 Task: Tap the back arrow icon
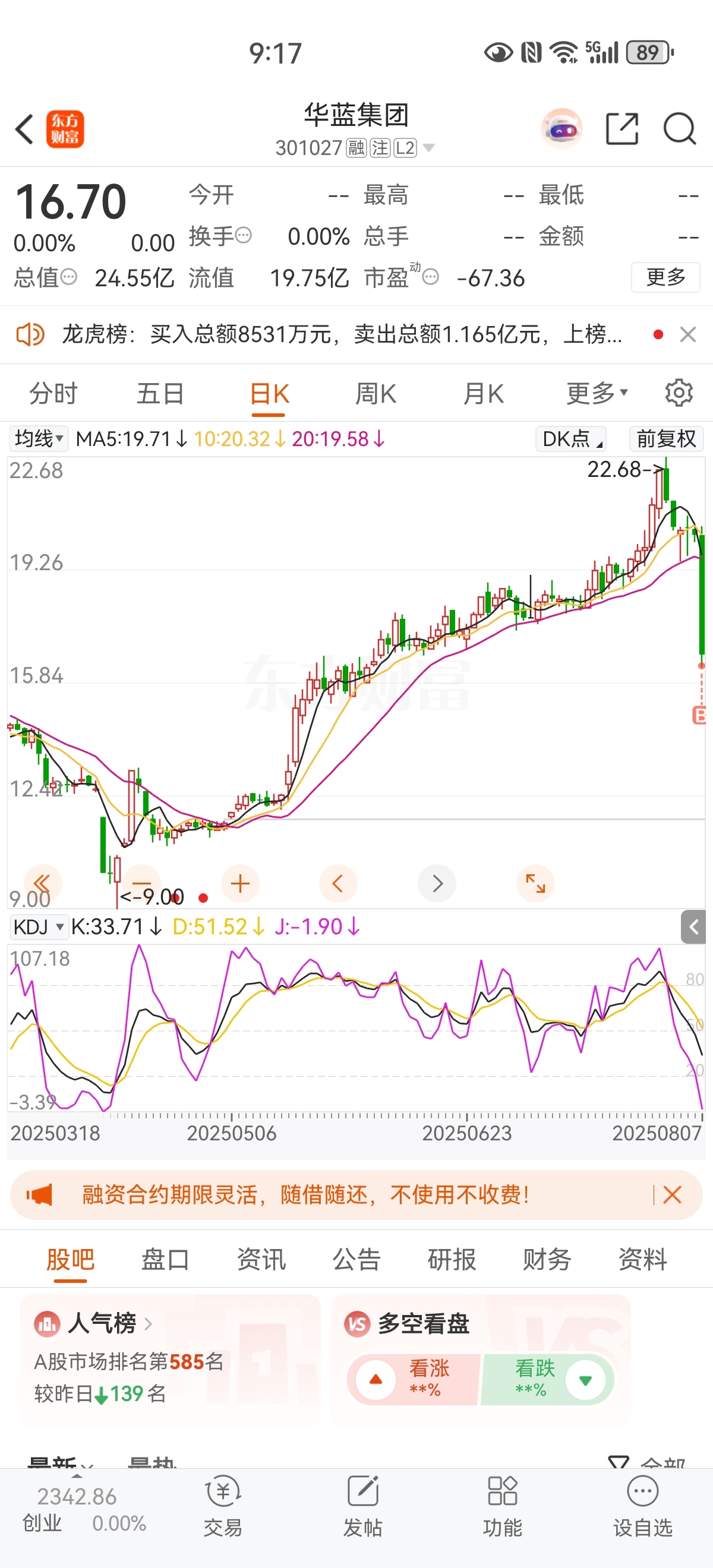24,129
